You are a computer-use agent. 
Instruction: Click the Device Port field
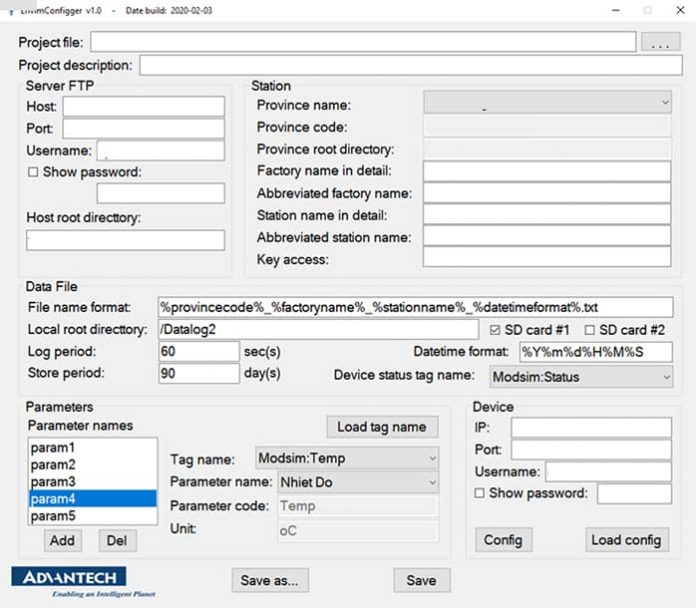tap(591, 450)
